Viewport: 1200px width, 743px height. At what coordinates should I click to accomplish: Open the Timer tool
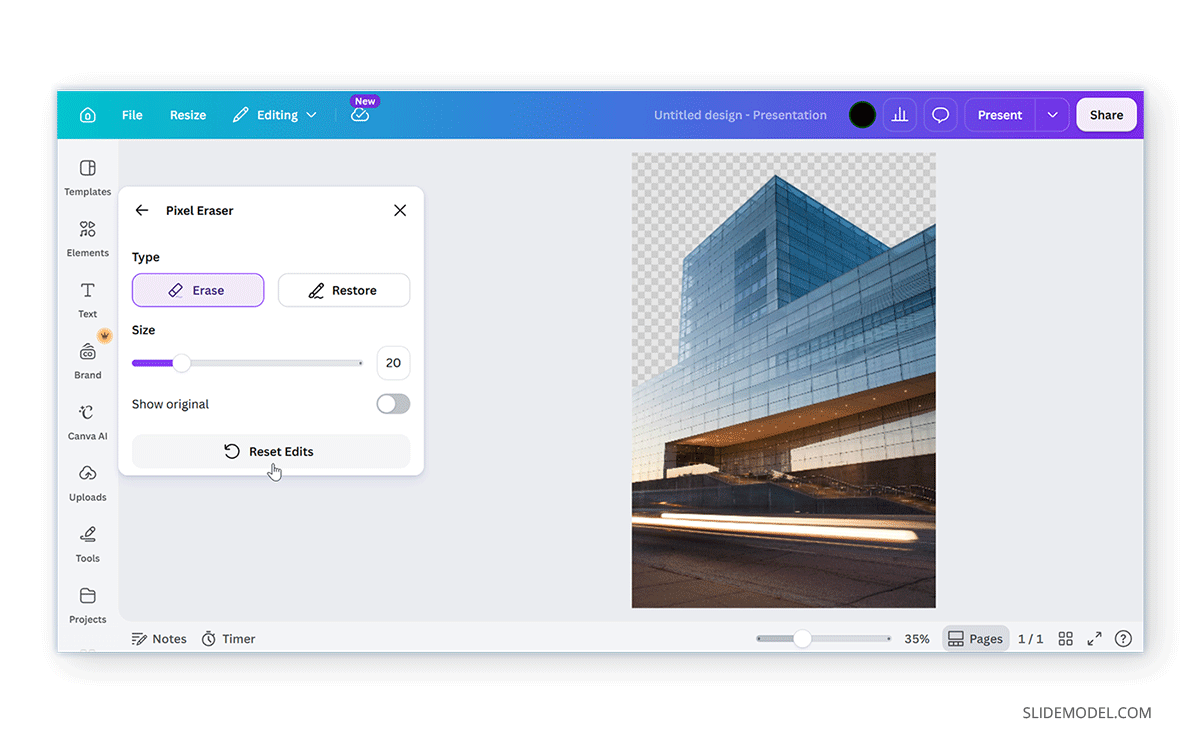(228, 639)
